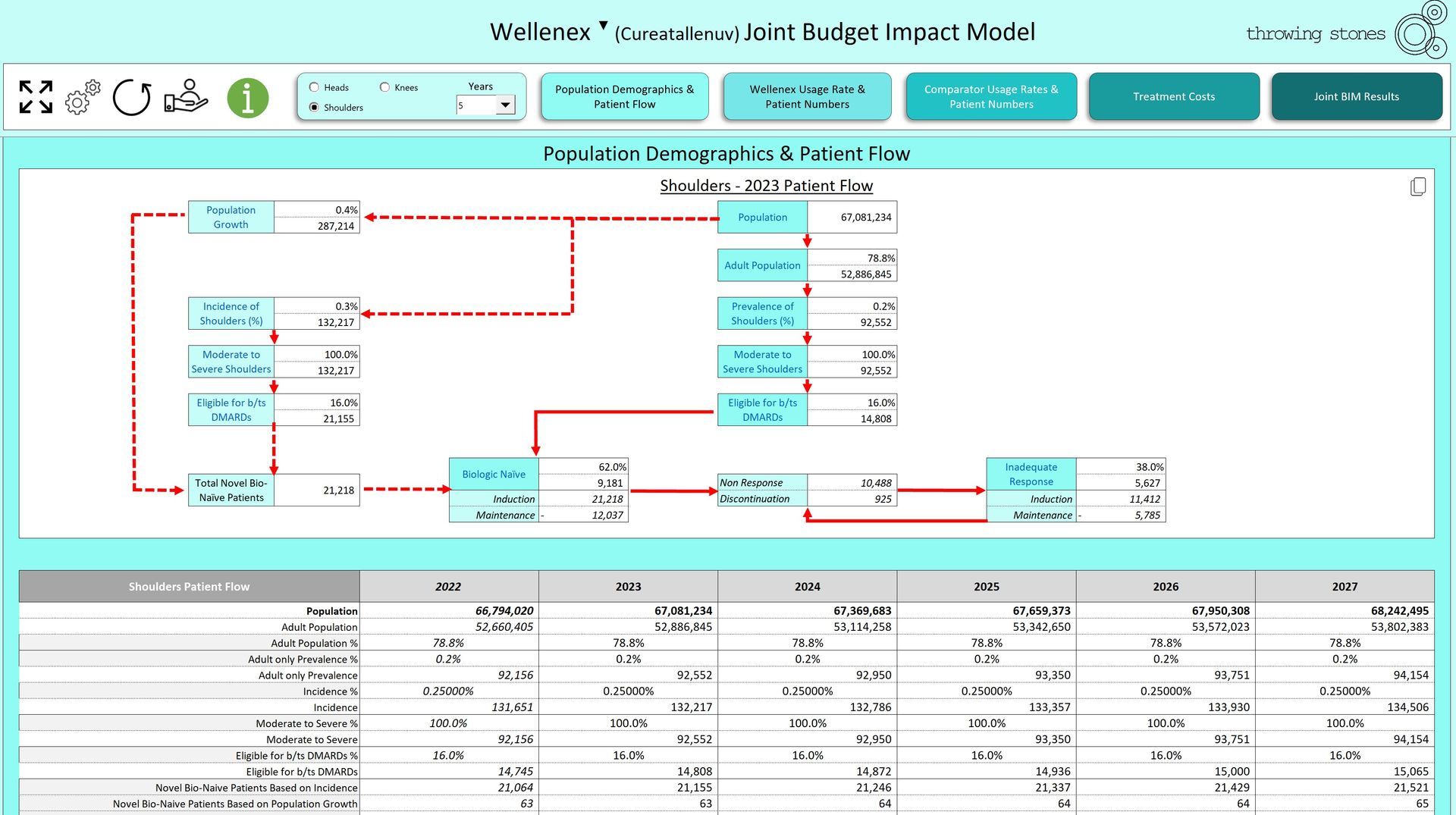The height and width of the screenshot is (815, 1456).
Task: Click the 2022 Population cell 66,794,020
Action: [449, 611]
